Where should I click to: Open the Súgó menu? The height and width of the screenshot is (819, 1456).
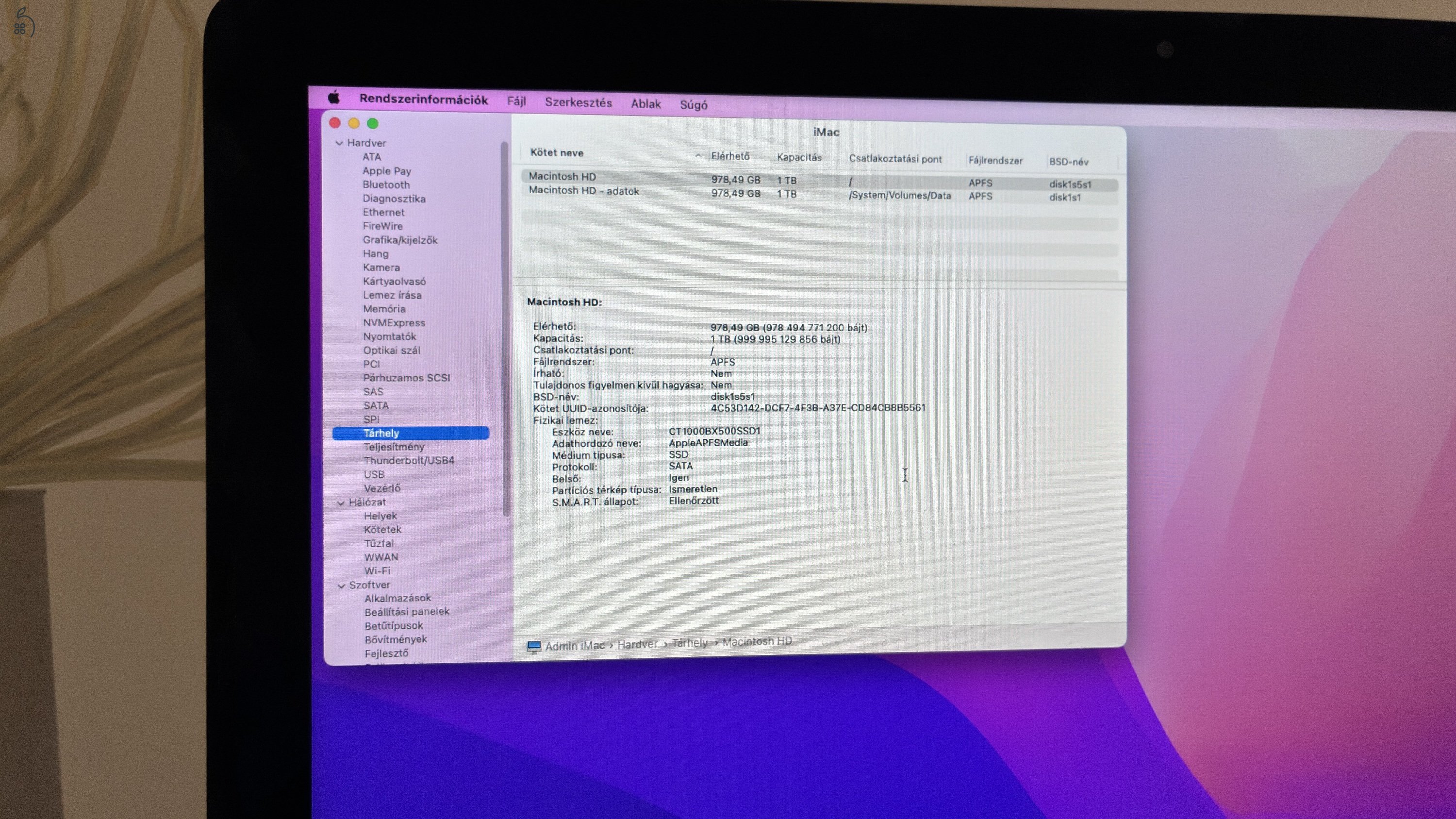click(694, 105)
